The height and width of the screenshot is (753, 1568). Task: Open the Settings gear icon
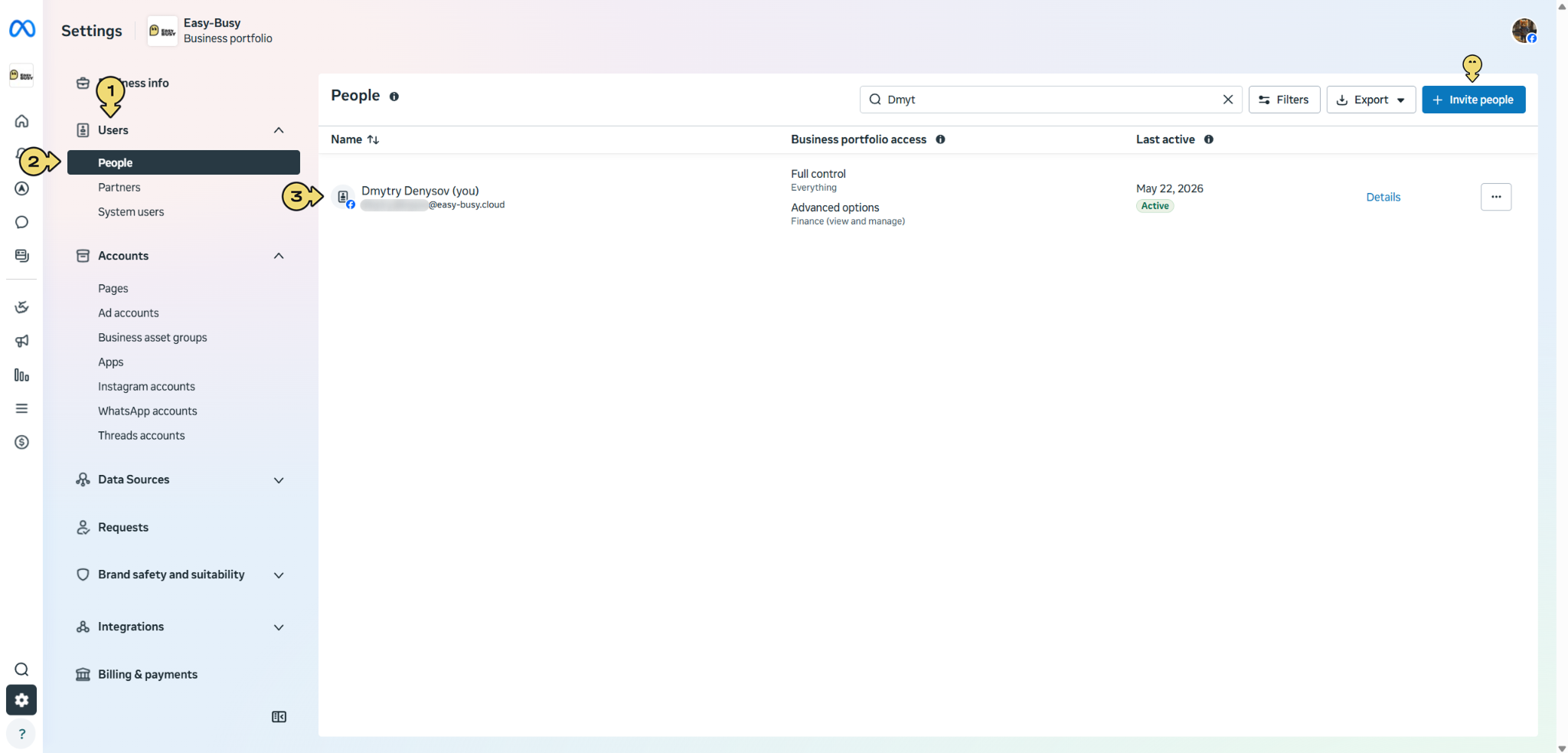[21, 700]
